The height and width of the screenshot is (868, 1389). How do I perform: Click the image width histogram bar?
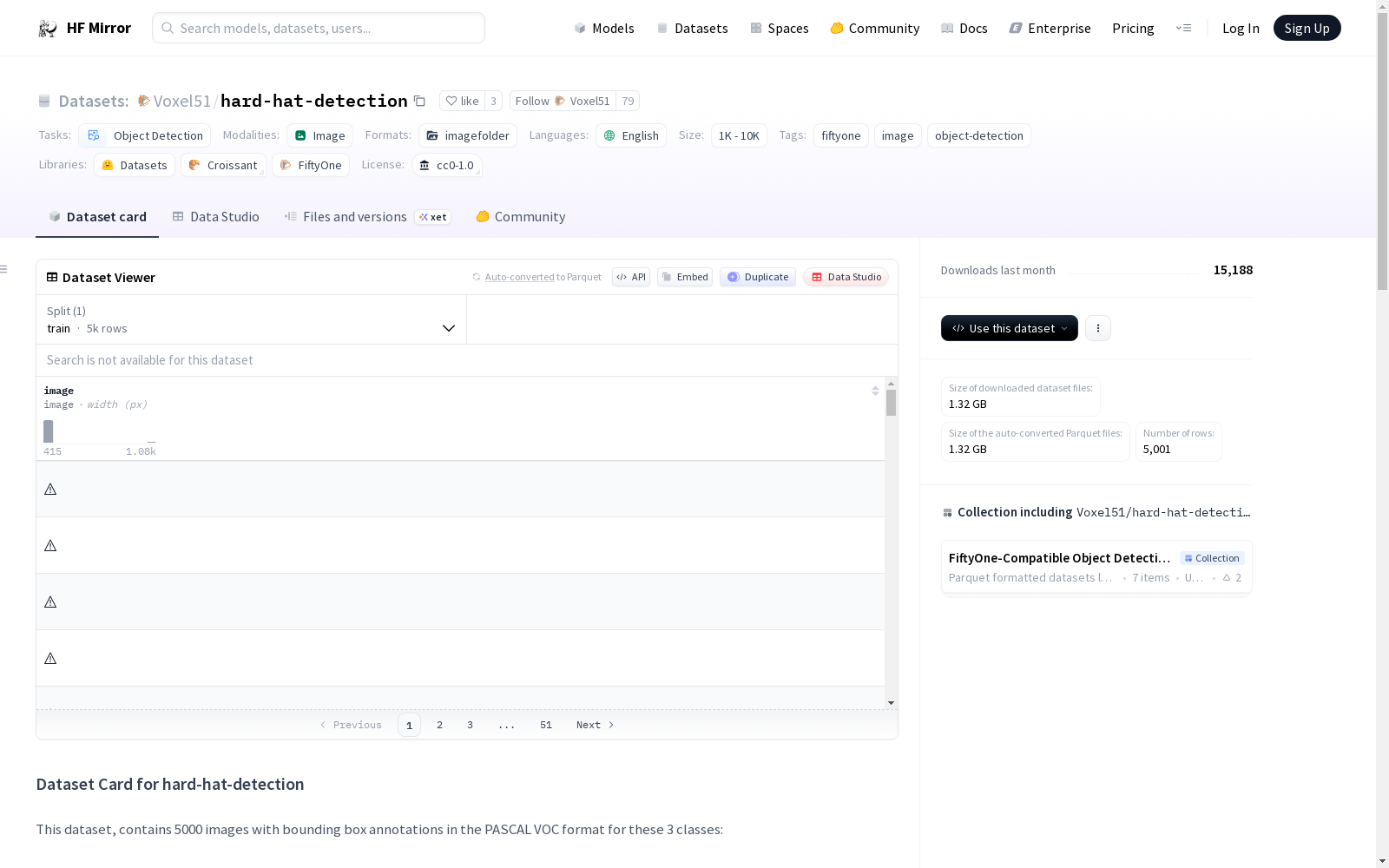click(x=49, y=431)
